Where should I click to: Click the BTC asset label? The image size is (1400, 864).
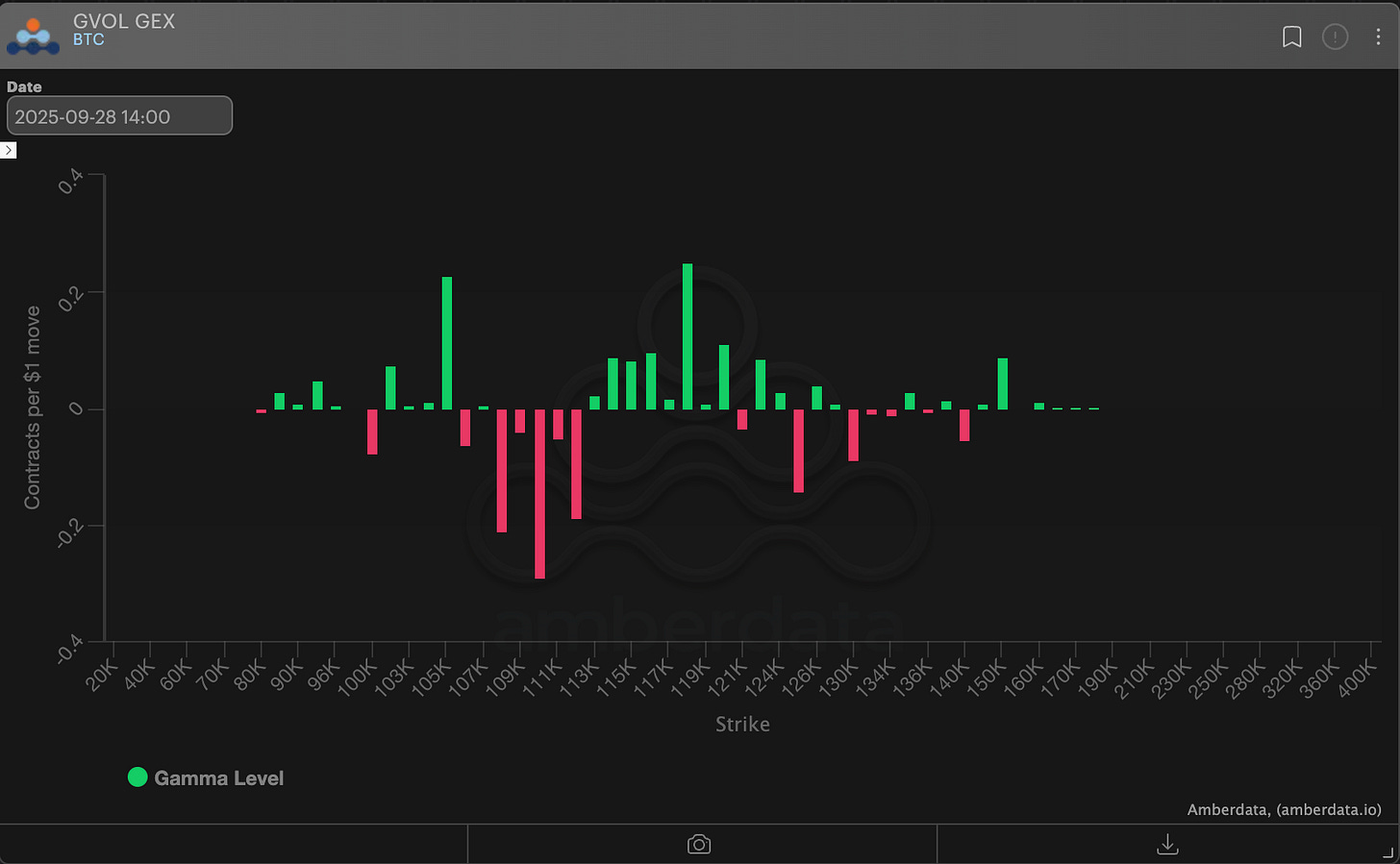tap(88, 40)
